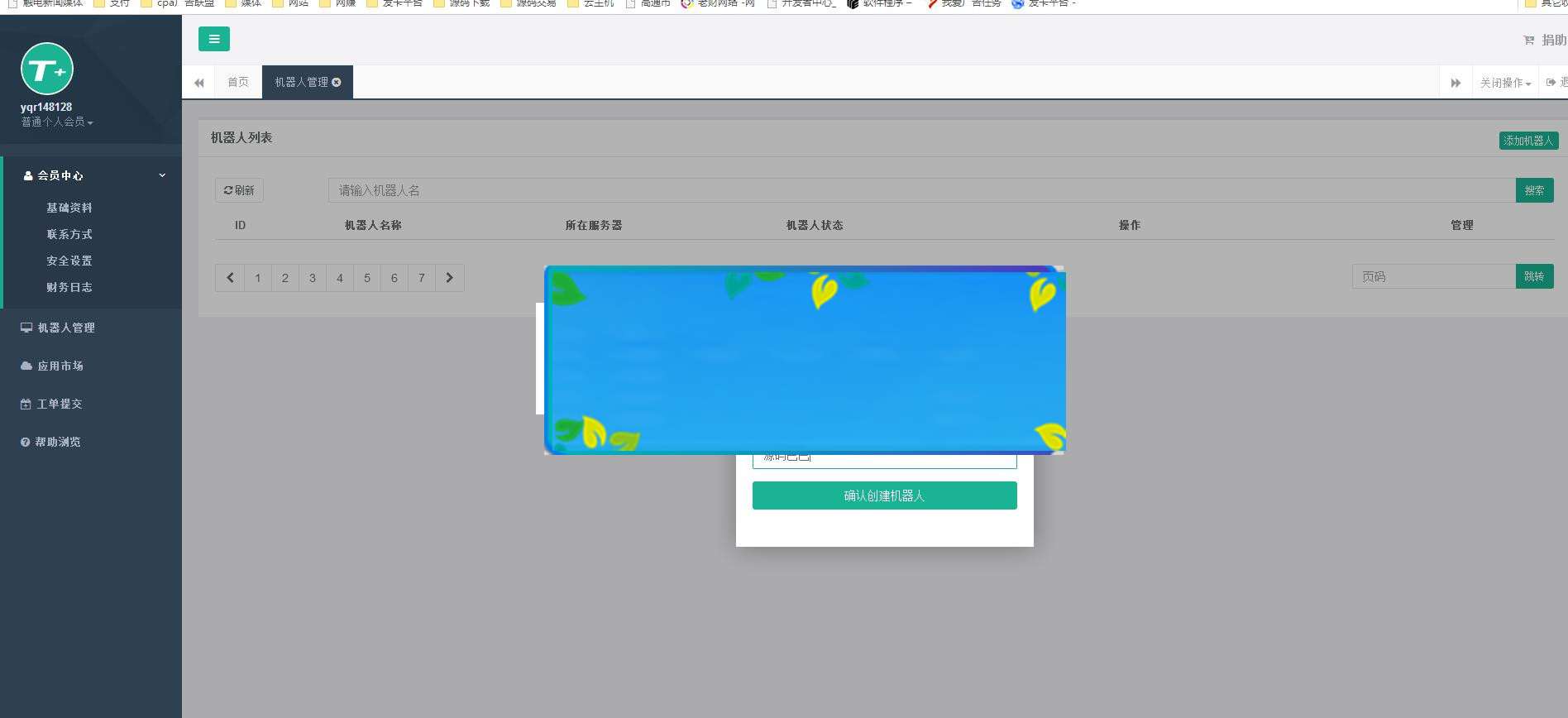Viewport: 1568px width, 718px height.
Task: Open 安全设置 under 会员中心
Action: 69,261
